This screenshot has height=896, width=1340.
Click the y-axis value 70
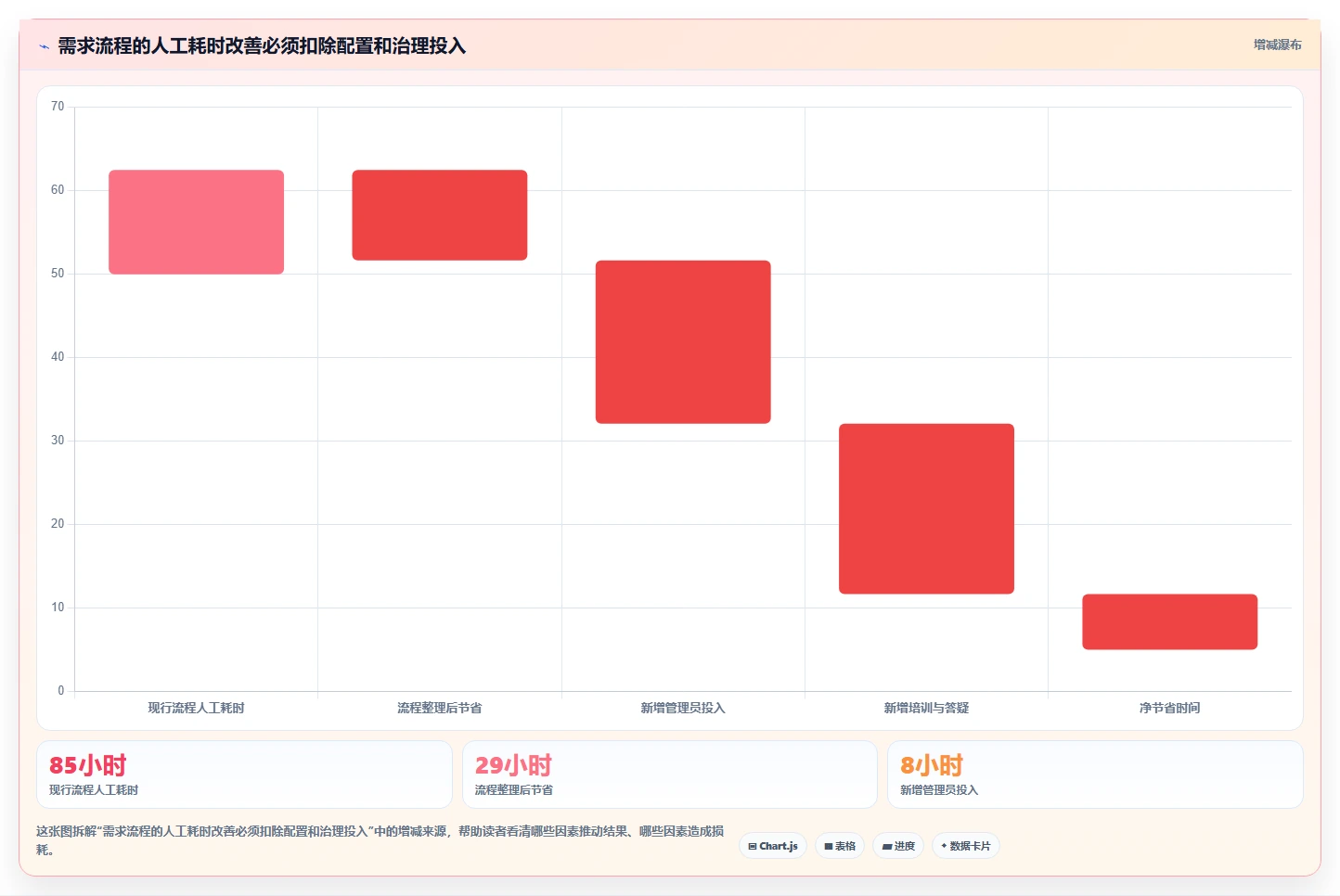pyautogui.click(x=58, y=107)
